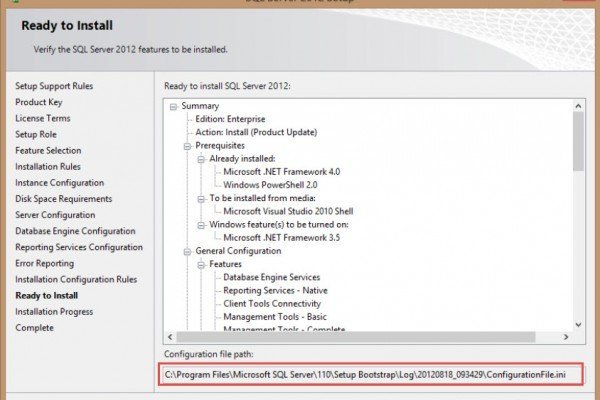Click the vertical scrollbar thumb
The height and width of the screenshot is (400, 600).
(x=578, y=141)
